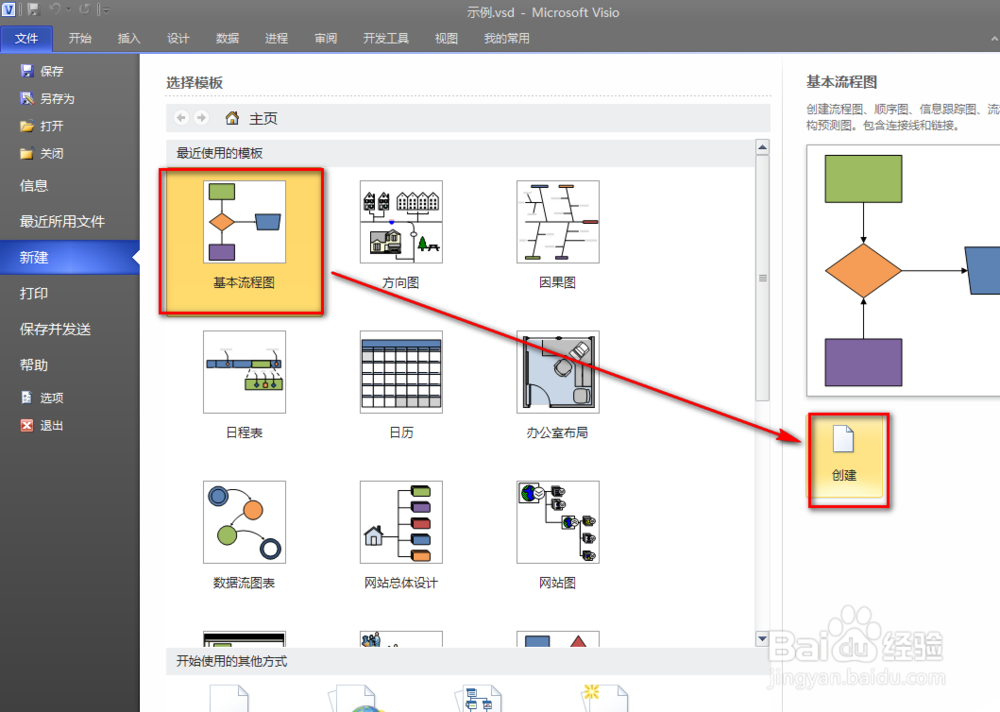Click the template list scrollbar thumb

click(x=762, y=278)
